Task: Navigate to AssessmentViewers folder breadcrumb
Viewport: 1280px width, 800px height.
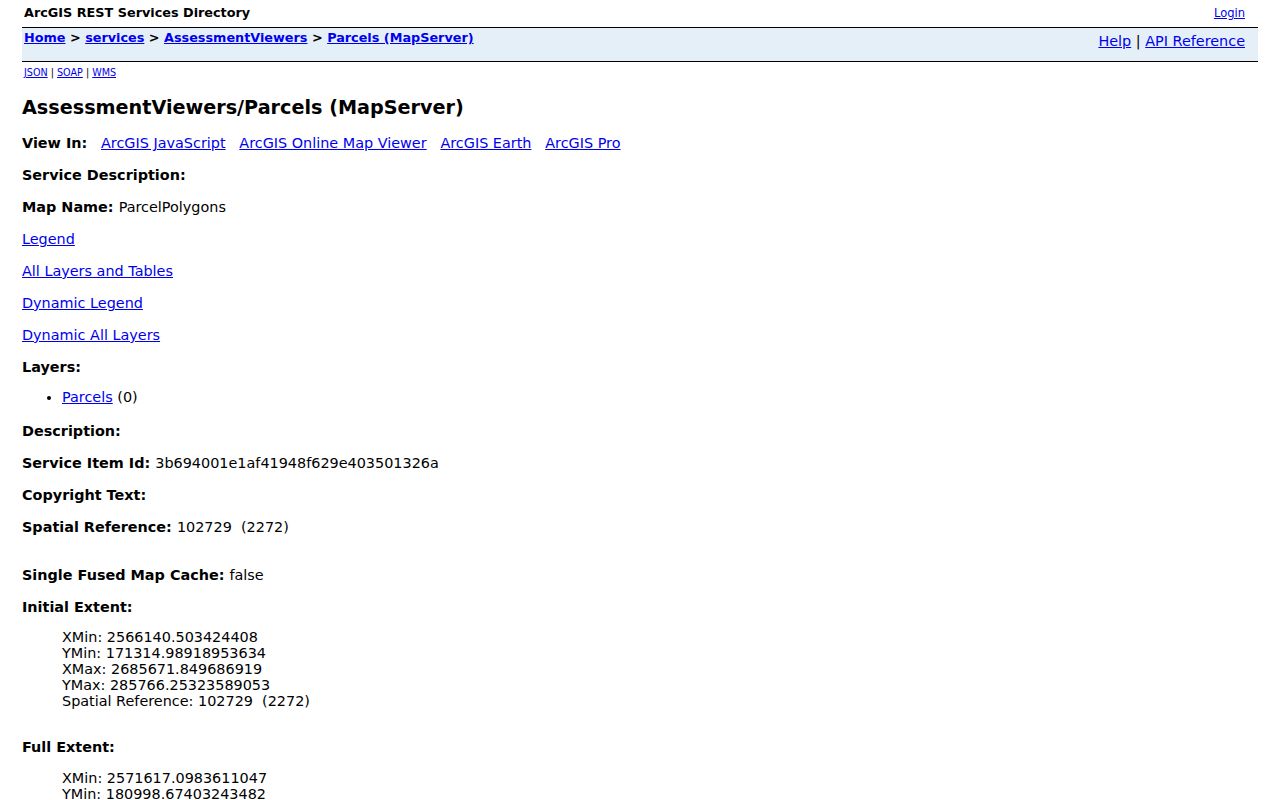Action: pos(236,38)
